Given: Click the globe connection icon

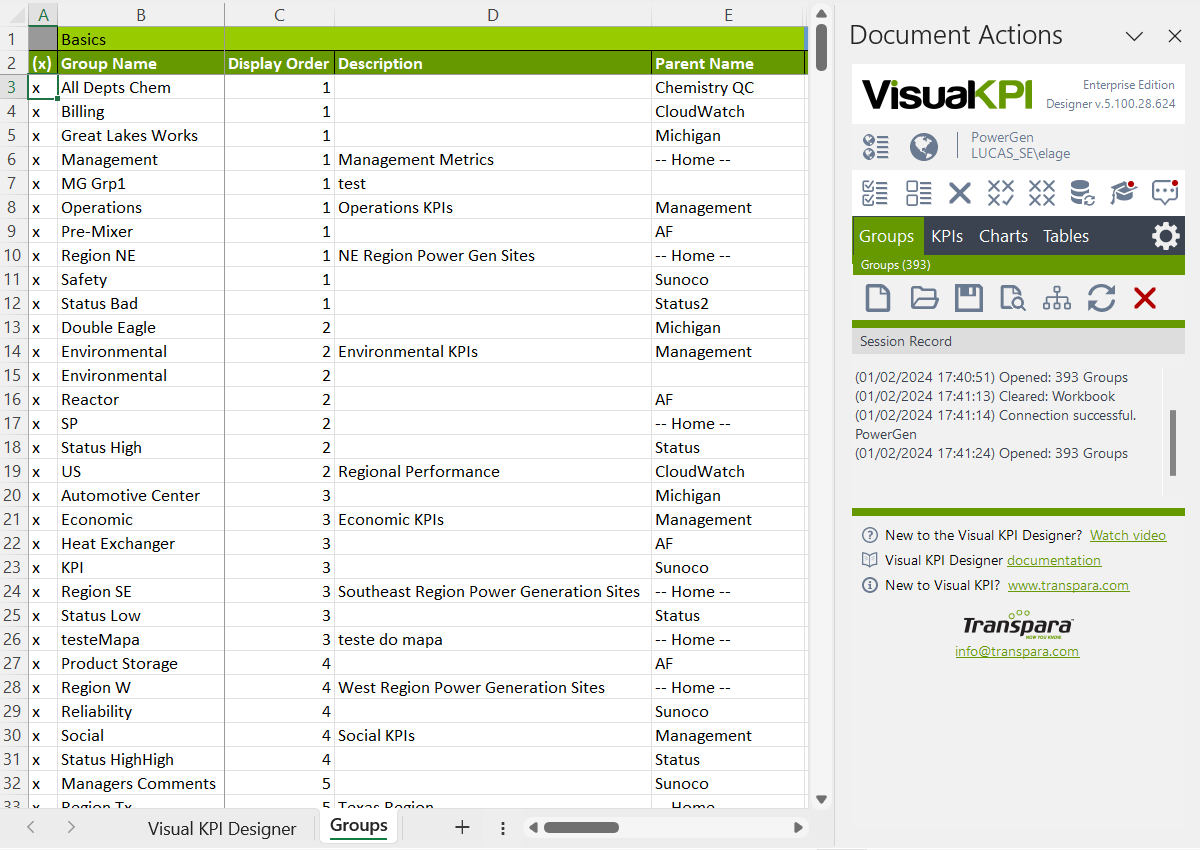Looking at the screenshot, I should [924, 147].
